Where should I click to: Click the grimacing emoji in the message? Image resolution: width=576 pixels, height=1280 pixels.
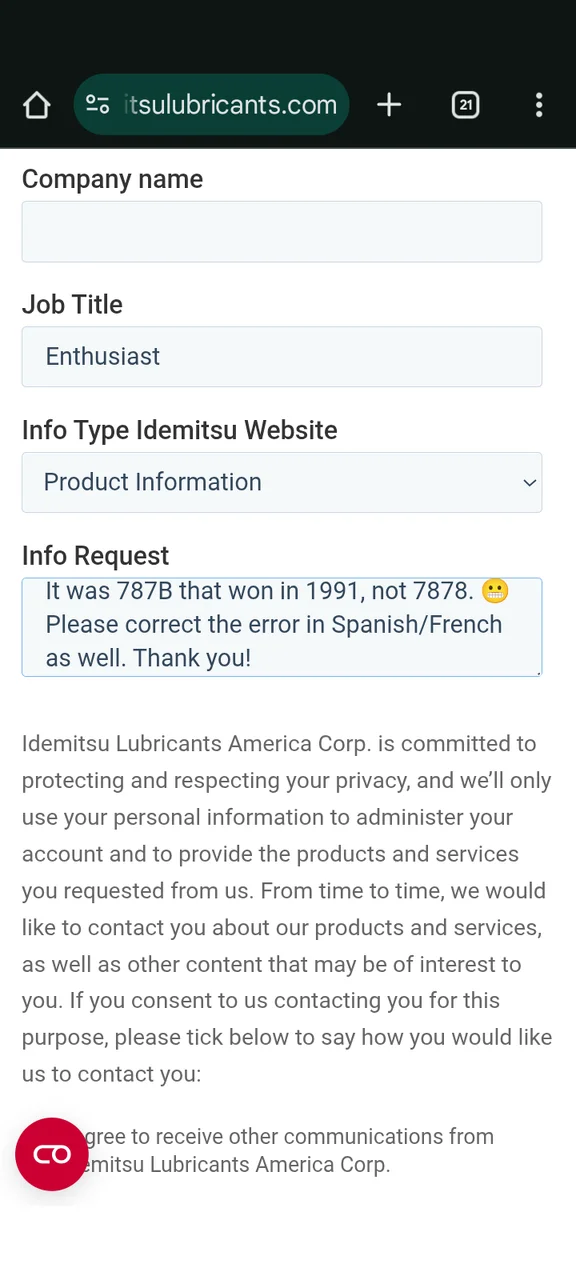pos(495,592)
